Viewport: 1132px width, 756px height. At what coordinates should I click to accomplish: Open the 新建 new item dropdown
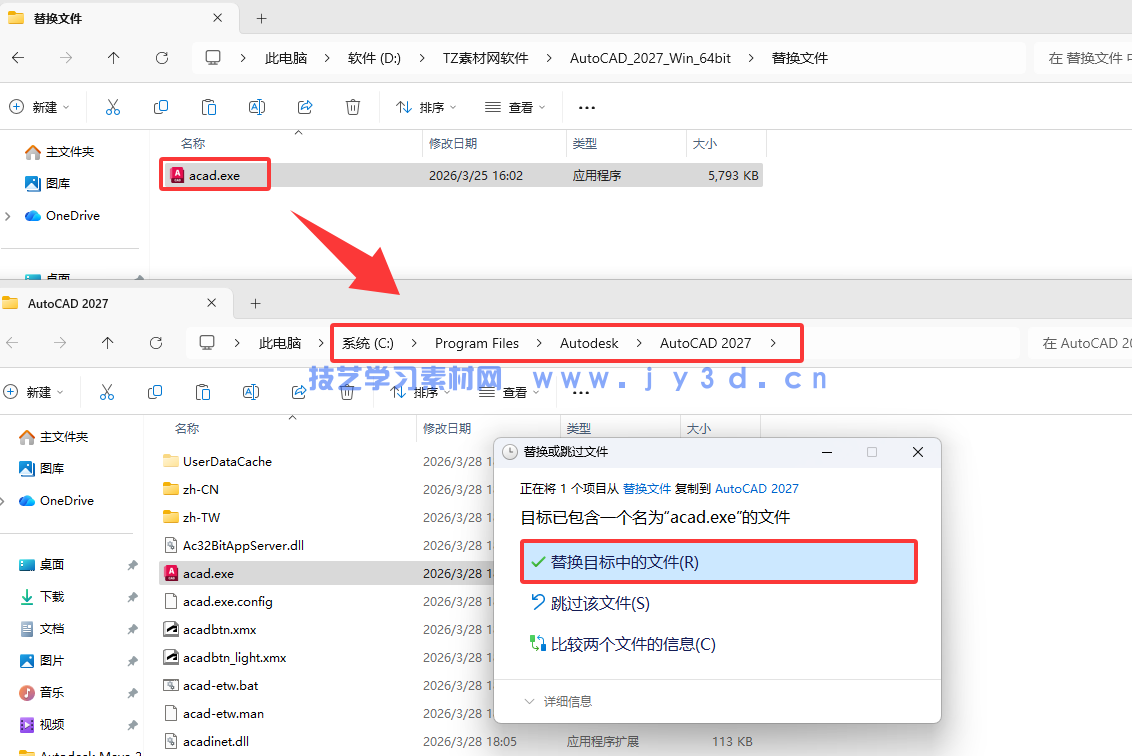[x=40, y=107]
